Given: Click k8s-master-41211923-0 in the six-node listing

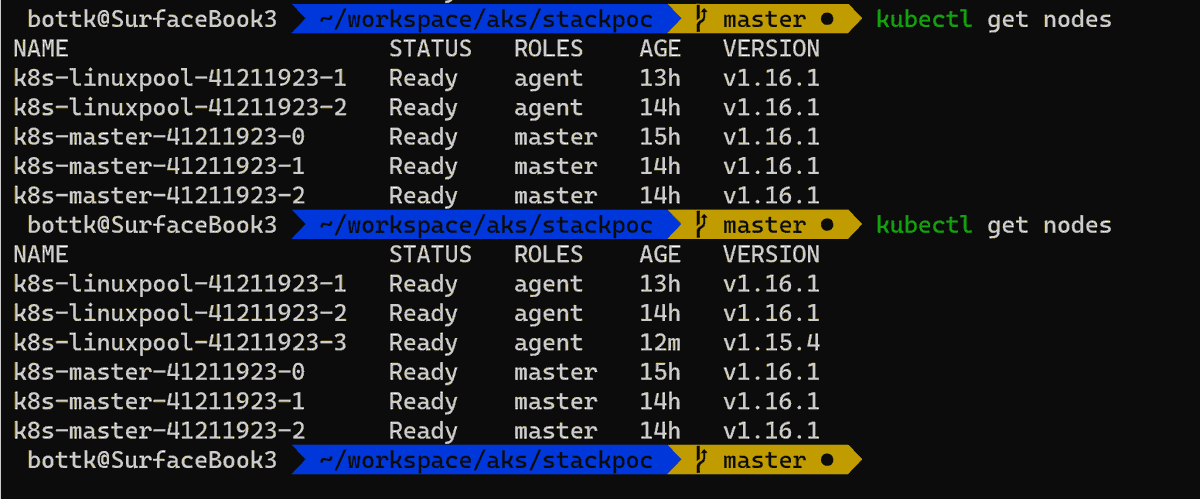Looking at the screenshot, I should [x=160, y=372].
